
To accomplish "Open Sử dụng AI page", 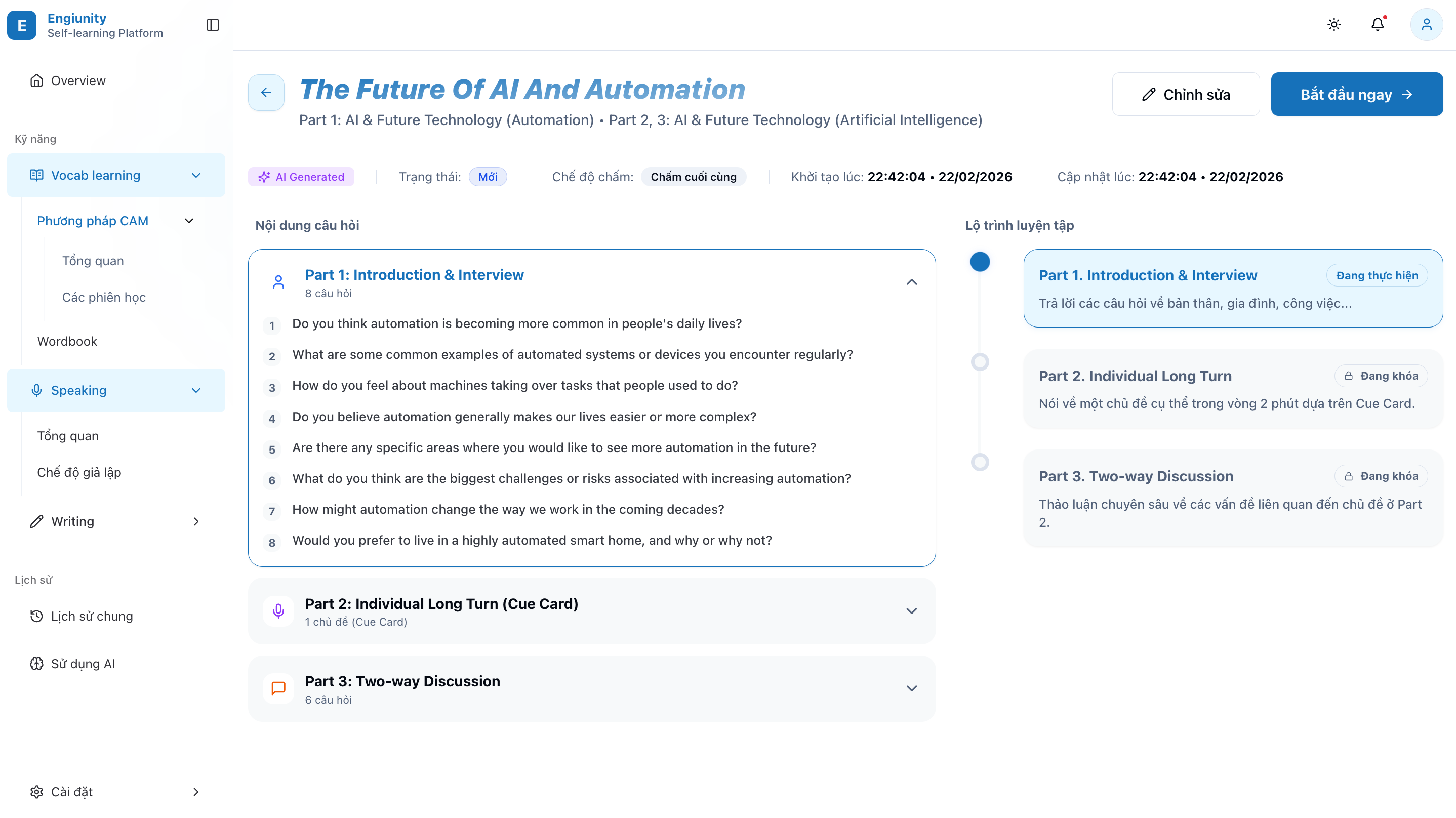I will pyautogui.click(x=83, y=663).
